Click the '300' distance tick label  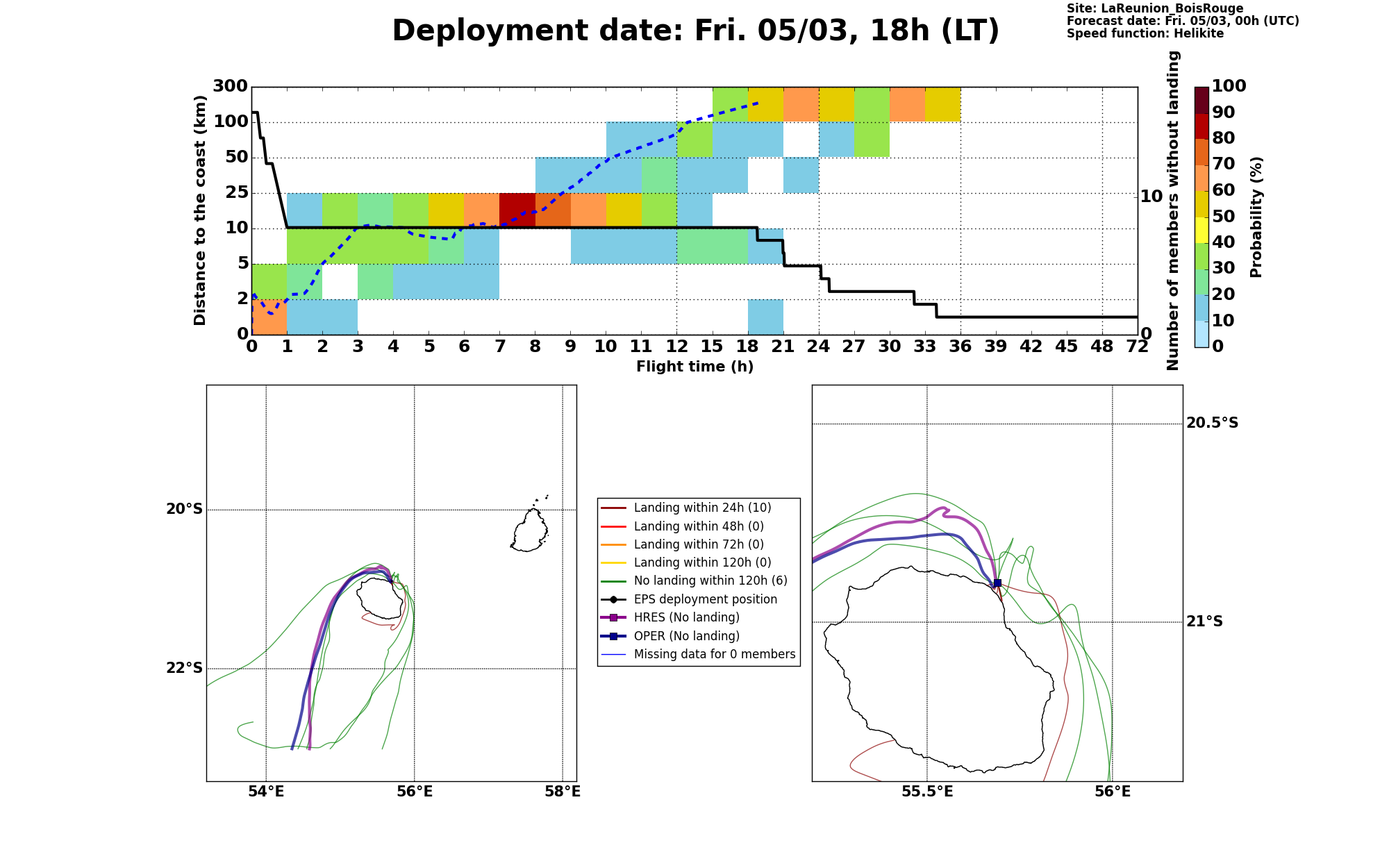[230, 87]
